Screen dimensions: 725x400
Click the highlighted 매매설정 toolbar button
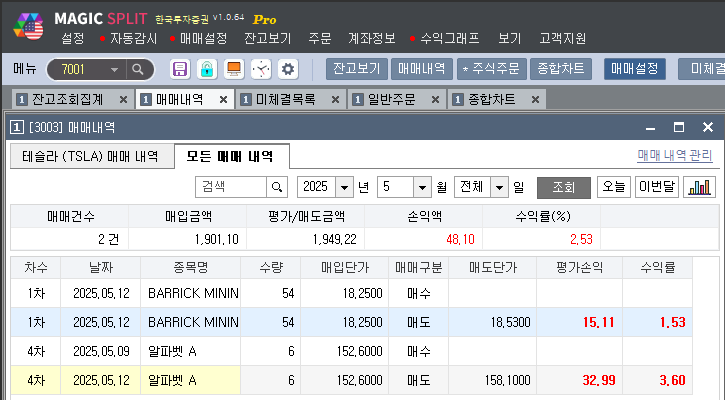635,69
